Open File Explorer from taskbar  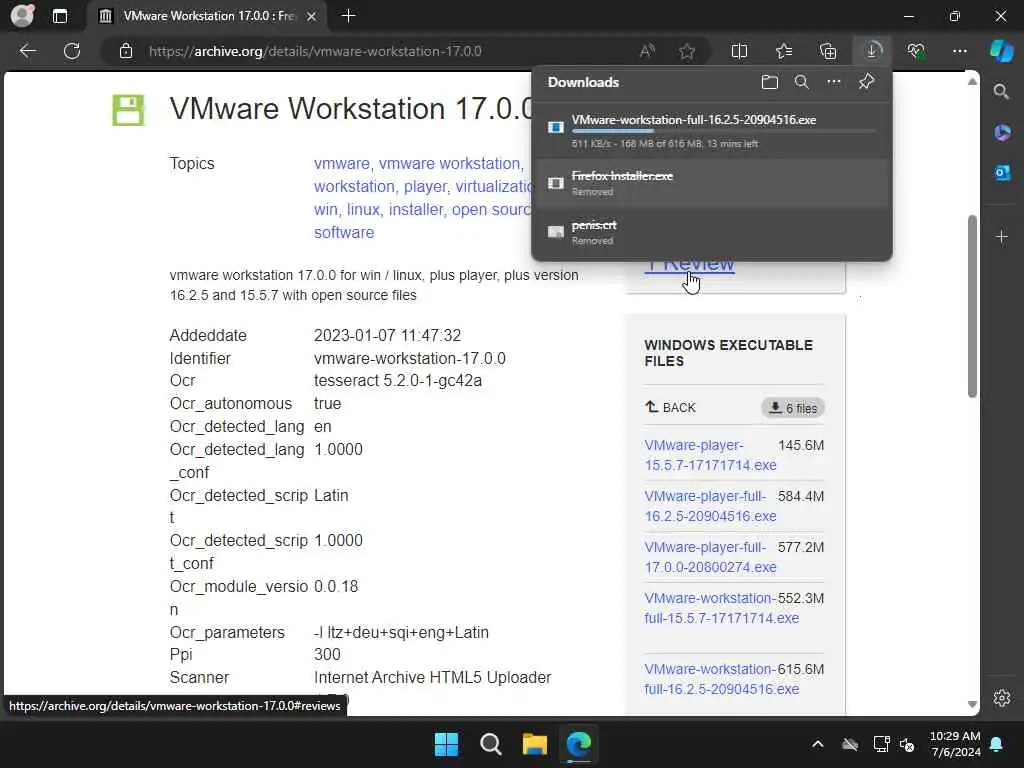tap(534, 744)
